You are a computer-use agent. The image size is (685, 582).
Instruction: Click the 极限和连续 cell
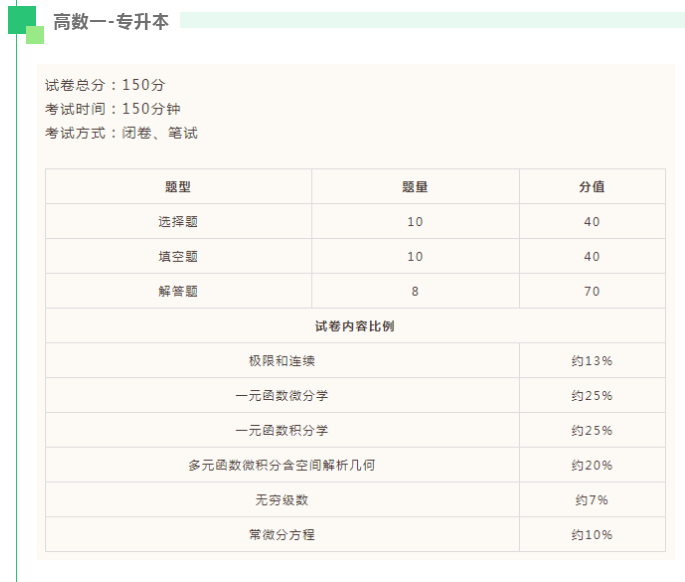coord(282,361)
